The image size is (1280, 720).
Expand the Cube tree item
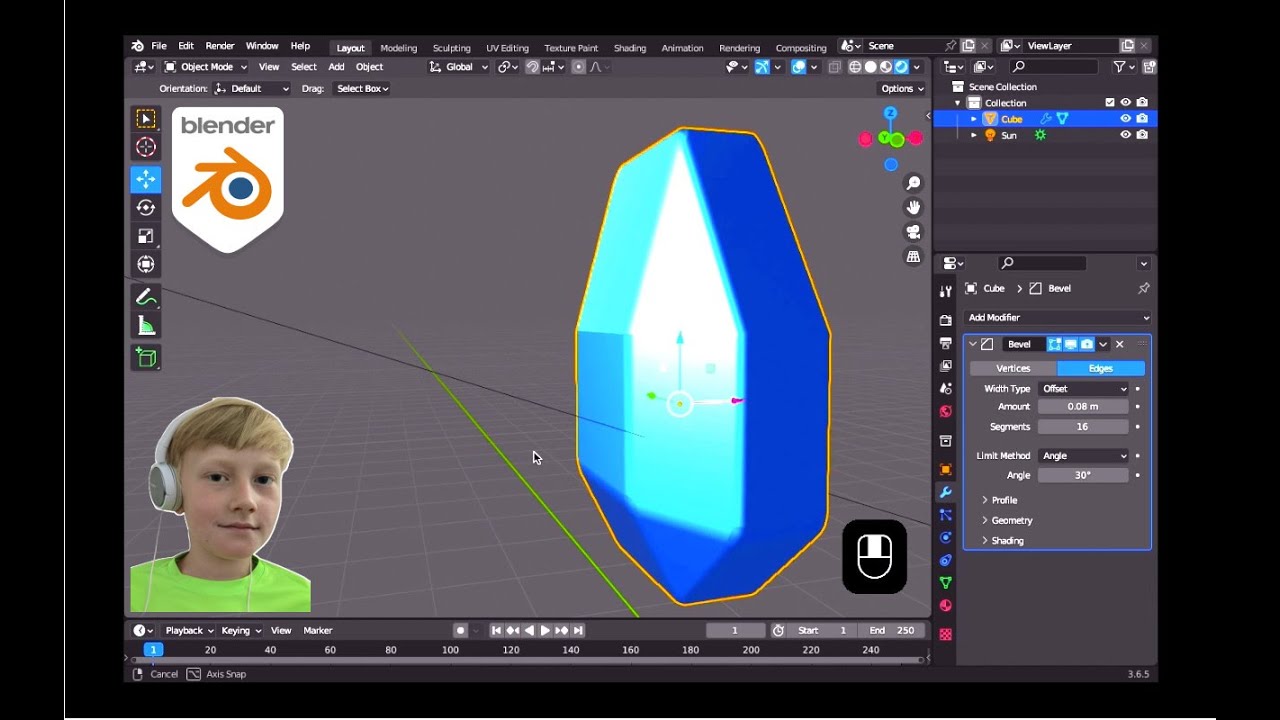click(974, 119)
